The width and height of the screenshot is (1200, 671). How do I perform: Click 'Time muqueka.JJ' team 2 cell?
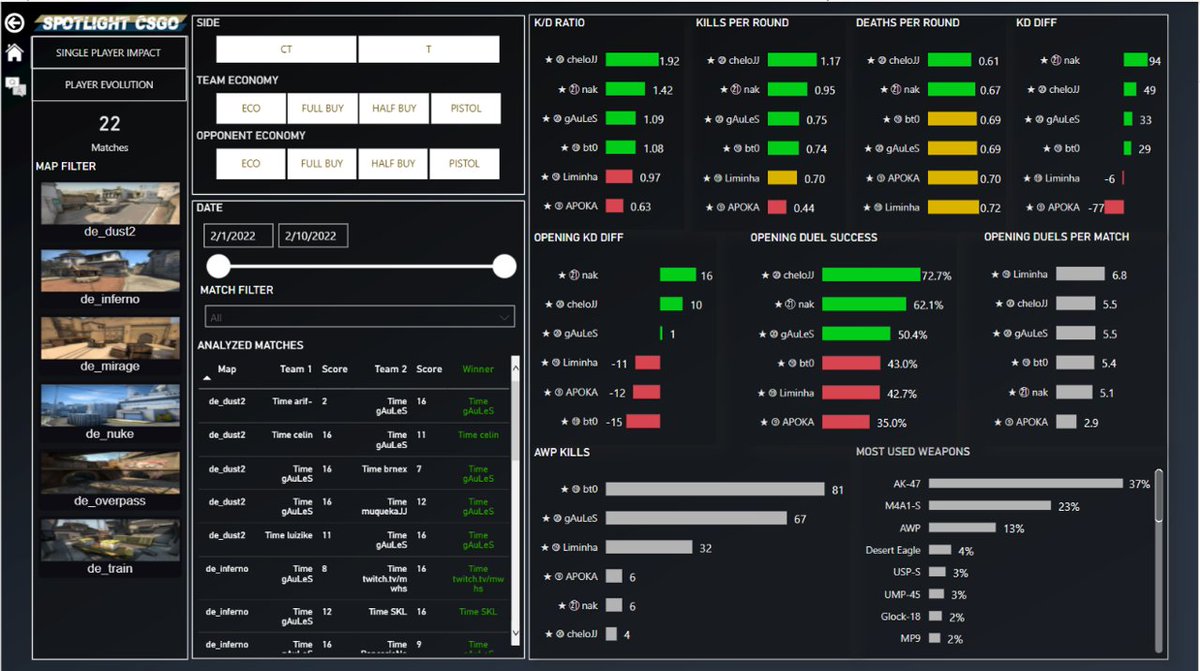(384, 507)
